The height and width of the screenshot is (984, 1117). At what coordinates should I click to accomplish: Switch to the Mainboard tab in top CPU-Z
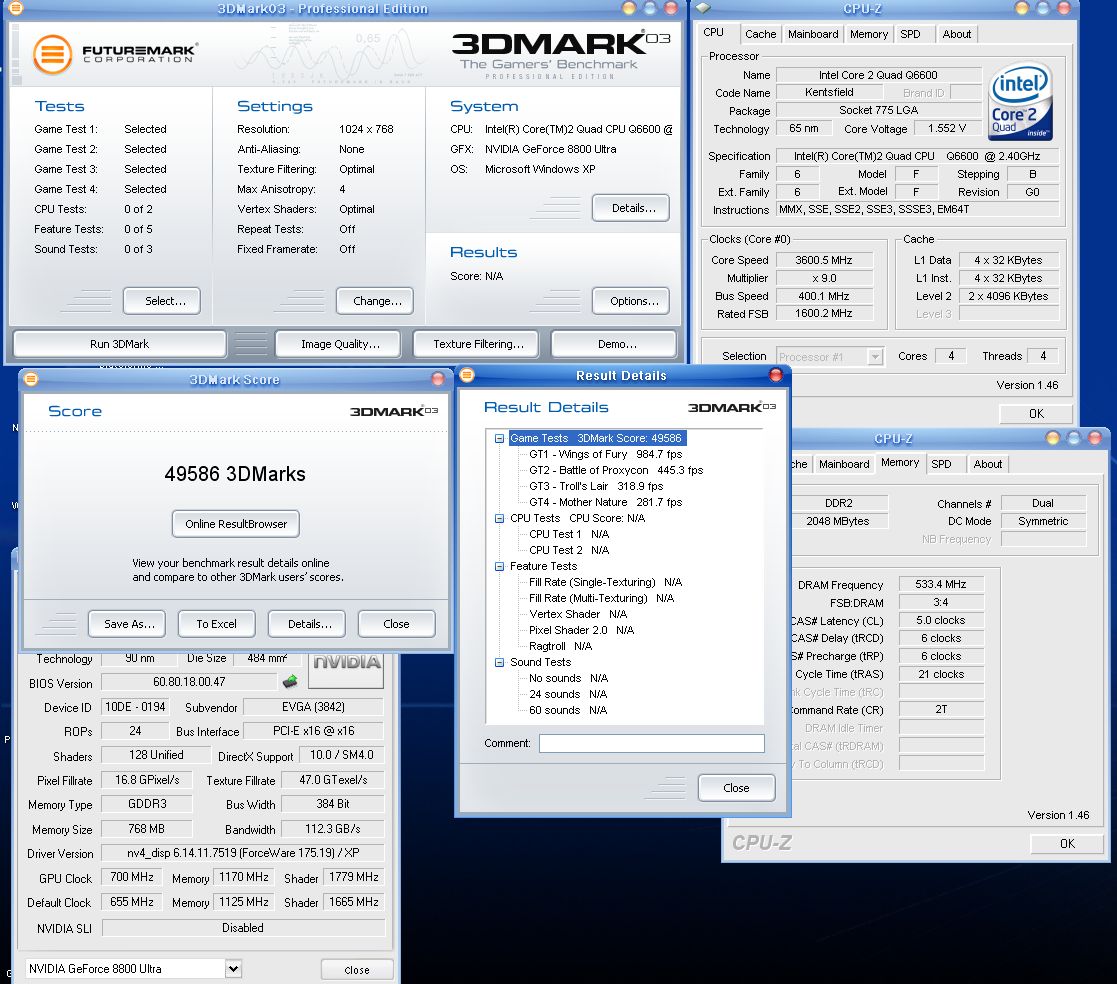click(x=813, y=34)
